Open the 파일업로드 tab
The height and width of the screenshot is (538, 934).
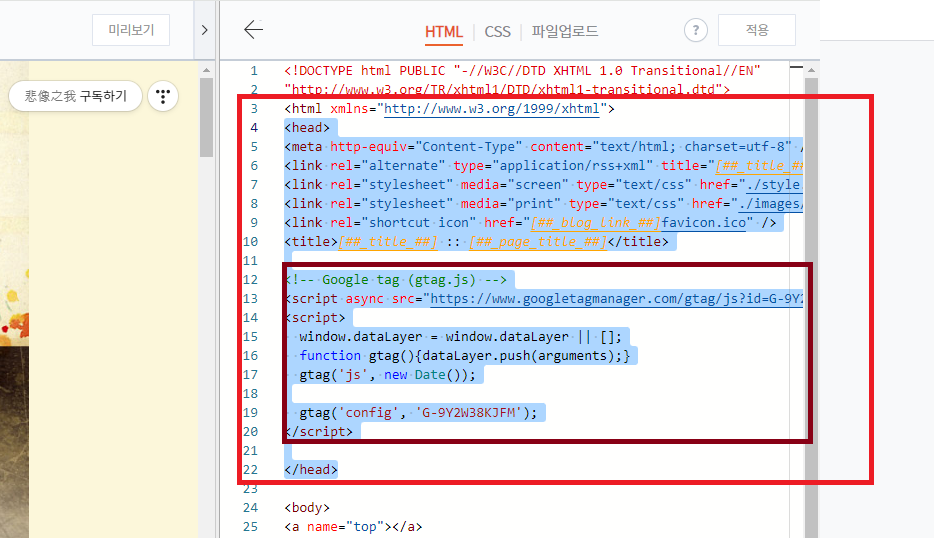click(565, 31)
